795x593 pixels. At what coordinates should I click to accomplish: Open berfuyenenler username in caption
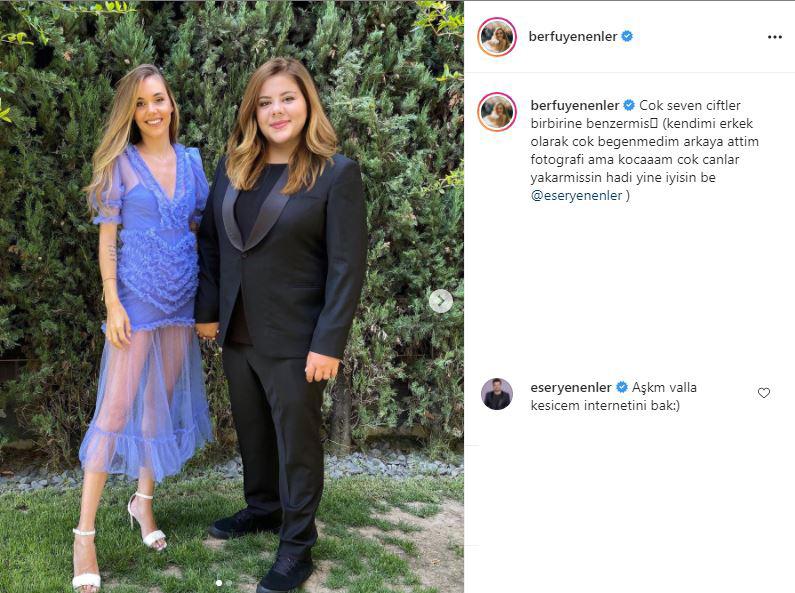point(575,105)
